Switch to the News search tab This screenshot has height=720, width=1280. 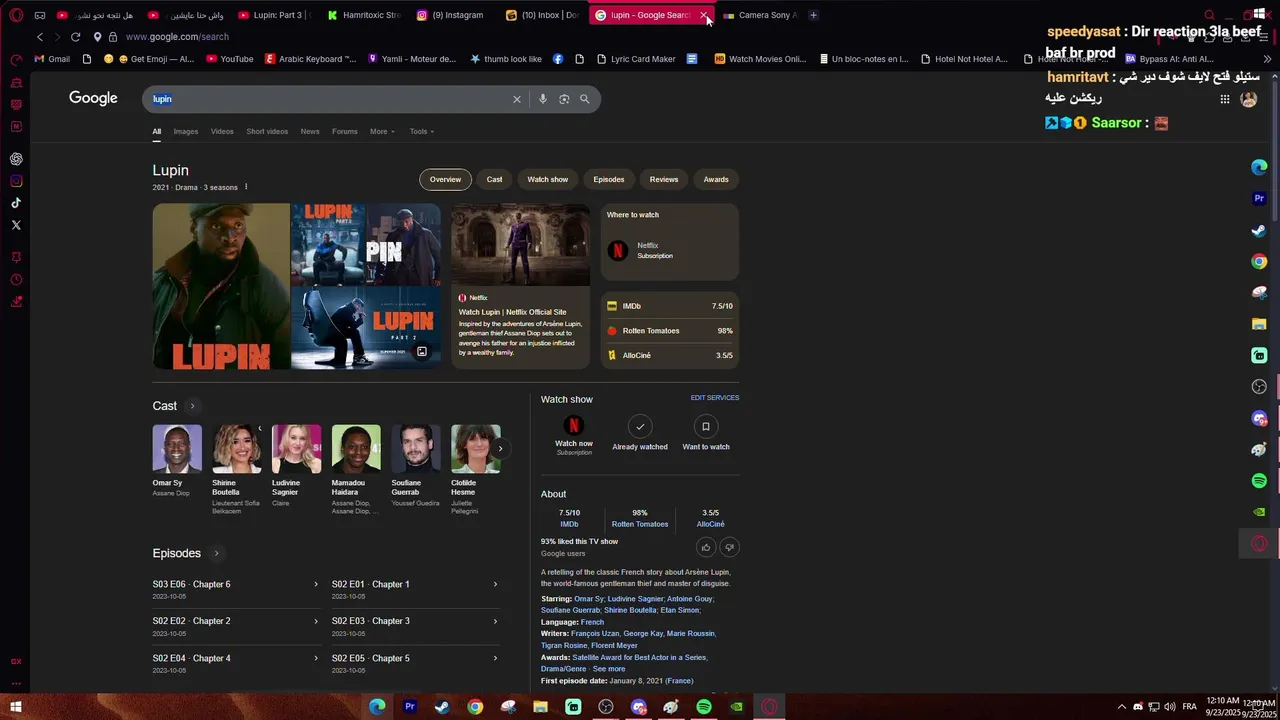tap(310, 131)
